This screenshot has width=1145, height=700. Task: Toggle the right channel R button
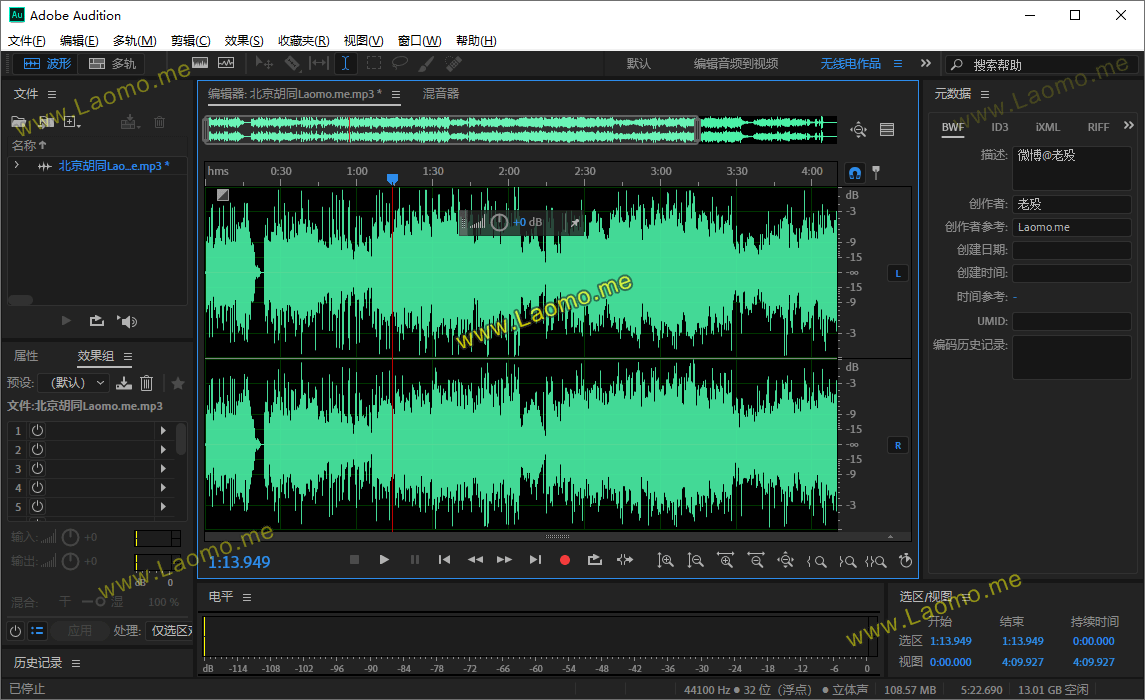point(897,445)
